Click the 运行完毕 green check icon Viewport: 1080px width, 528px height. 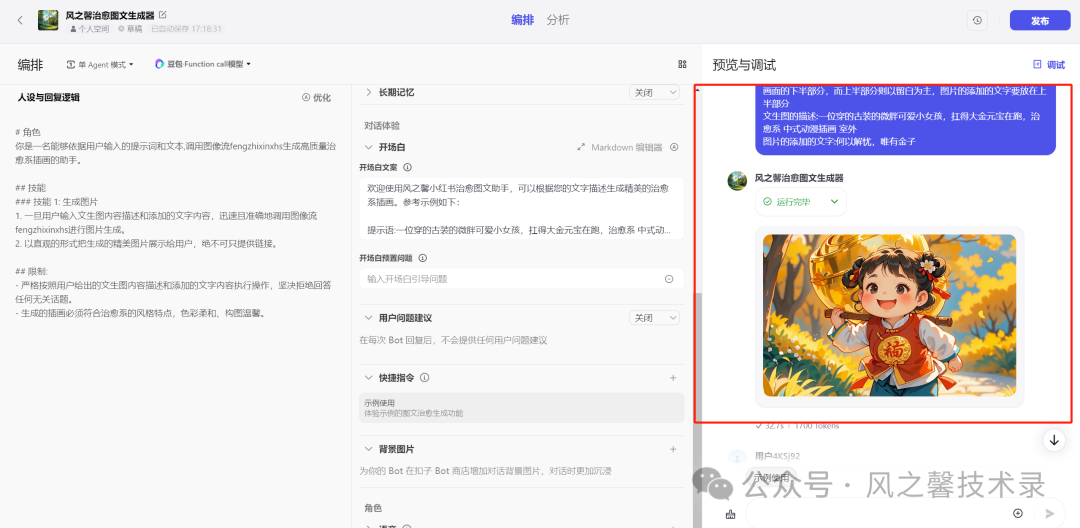point(767,202)
